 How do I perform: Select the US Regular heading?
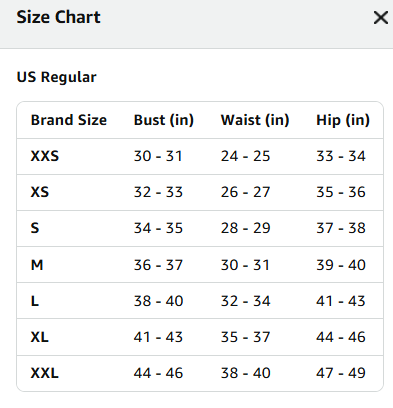pos(56,77)
